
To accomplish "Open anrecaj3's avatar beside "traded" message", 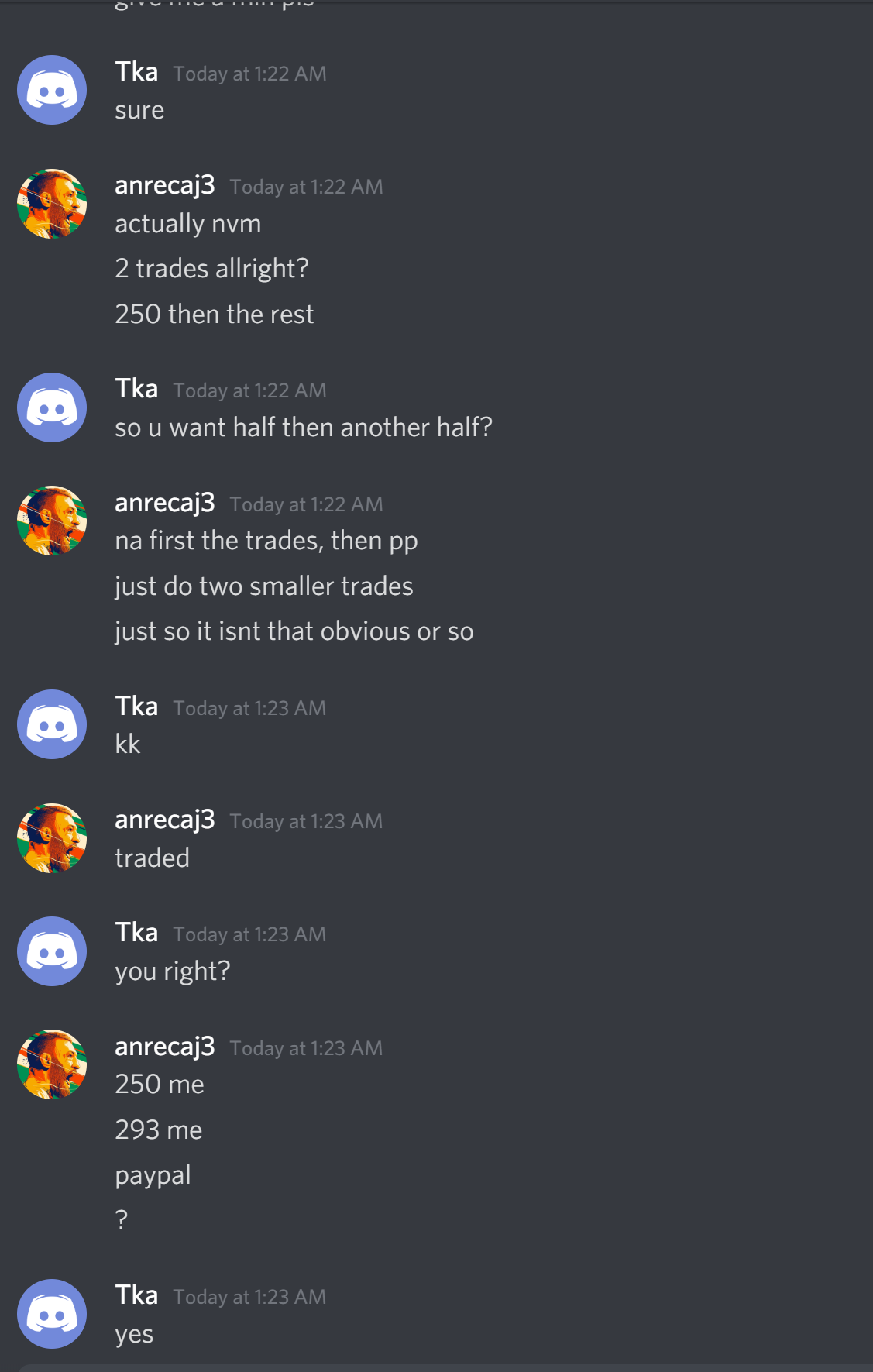I will coord(52,838).
